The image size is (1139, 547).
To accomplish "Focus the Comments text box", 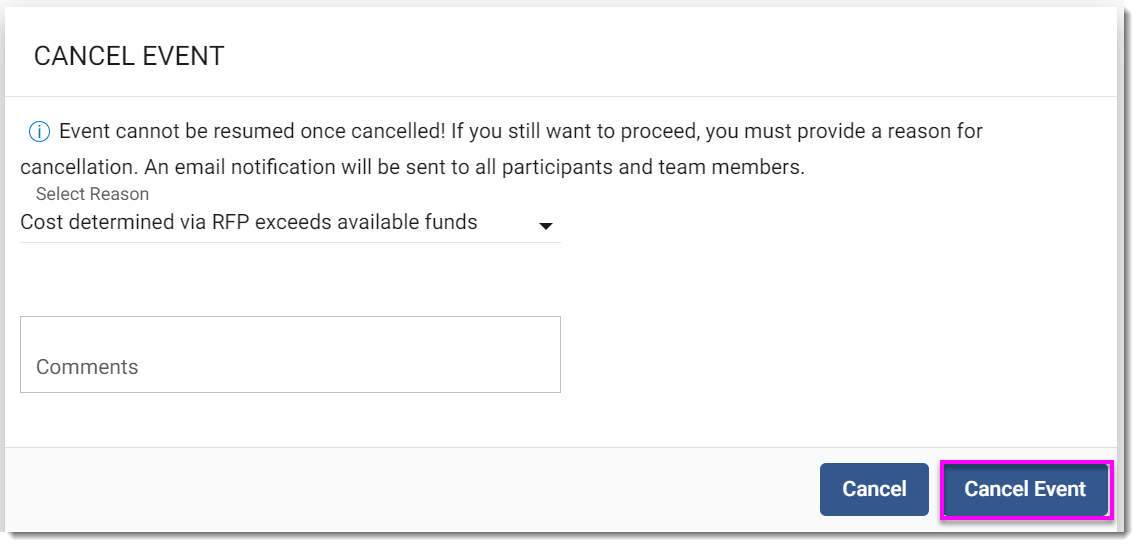I will (290, 355).
